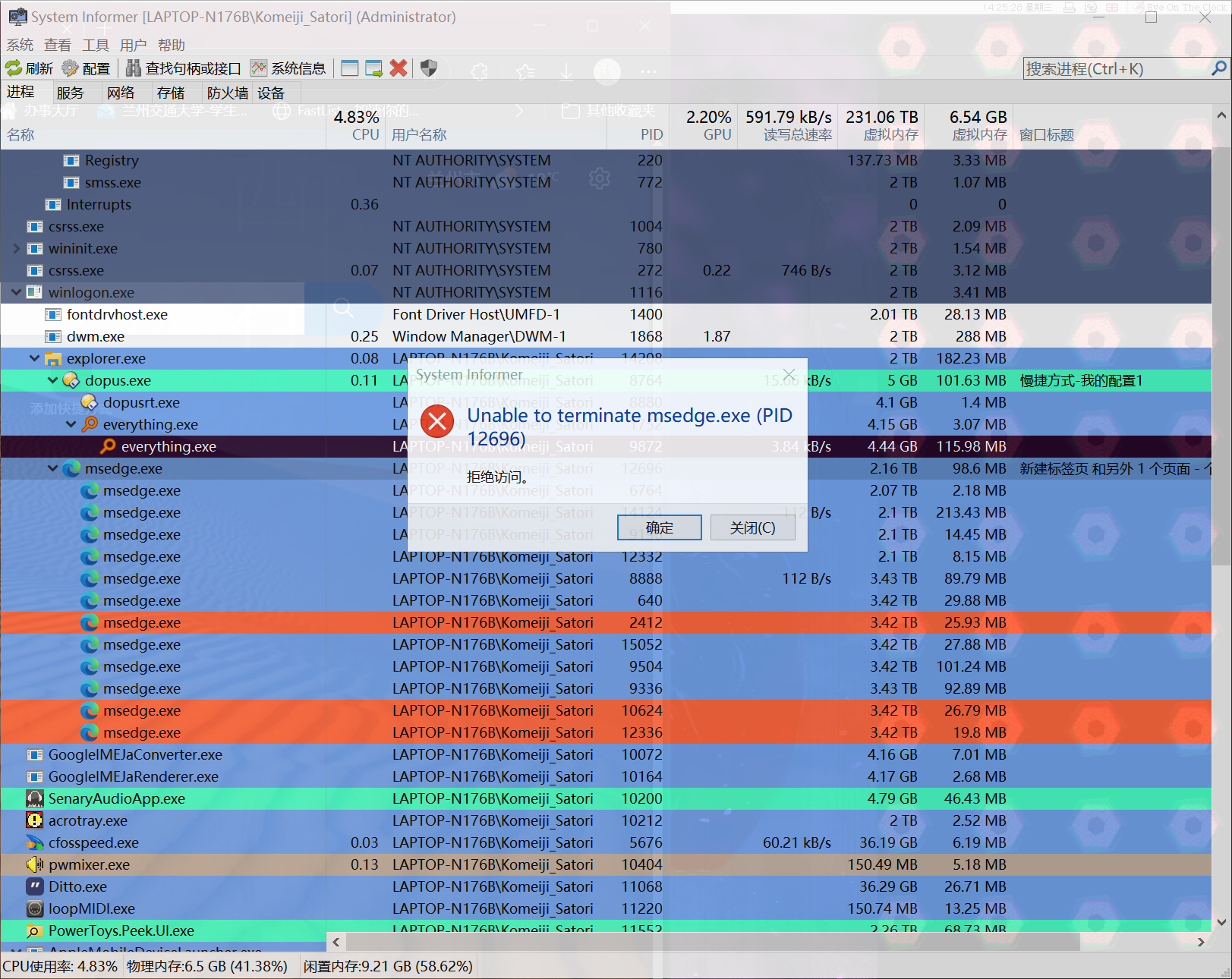Collapse the parent everything.exe tree node

[x=71, y=424]
